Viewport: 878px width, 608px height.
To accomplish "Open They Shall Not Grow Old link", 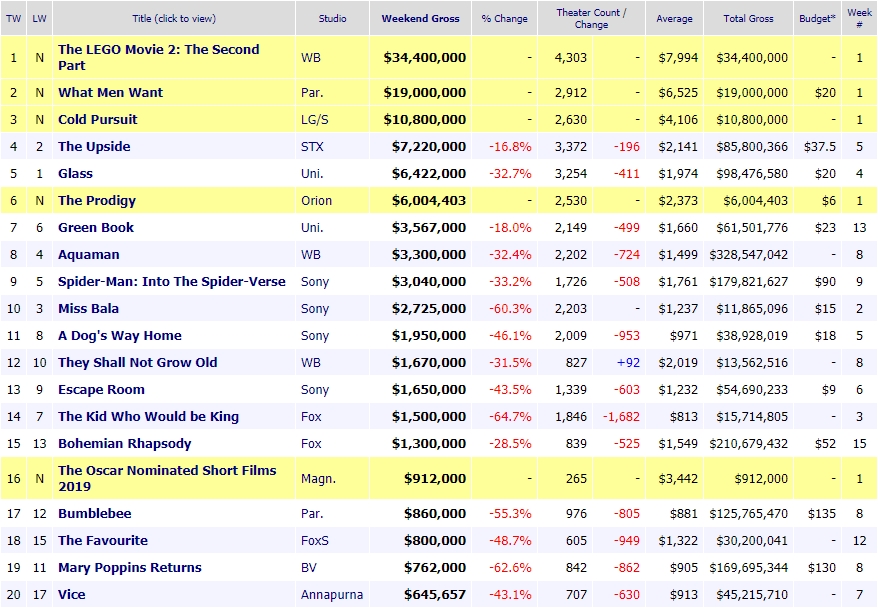I will (138, 362).
